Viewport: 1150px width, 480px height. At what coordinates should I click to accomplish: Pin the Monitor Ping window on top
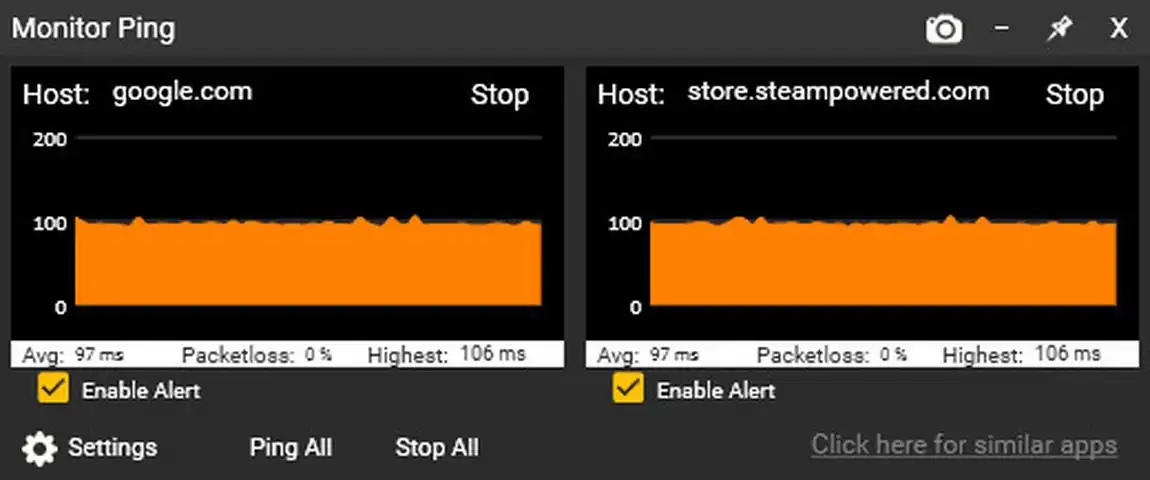pos(1058,29)
